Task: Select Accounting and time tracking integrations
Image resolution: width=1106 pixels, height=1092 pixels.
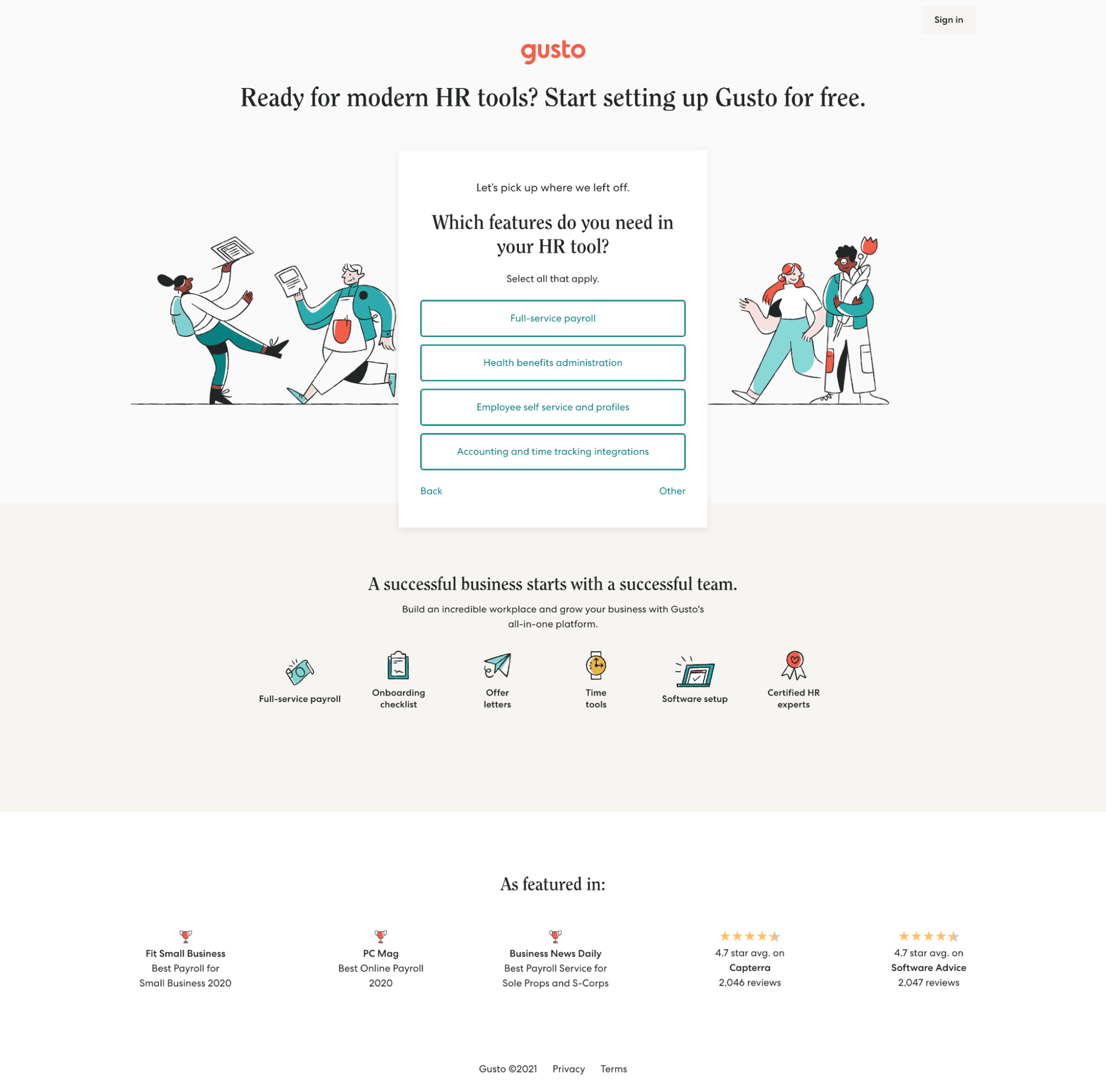Action: click(552, 451)
